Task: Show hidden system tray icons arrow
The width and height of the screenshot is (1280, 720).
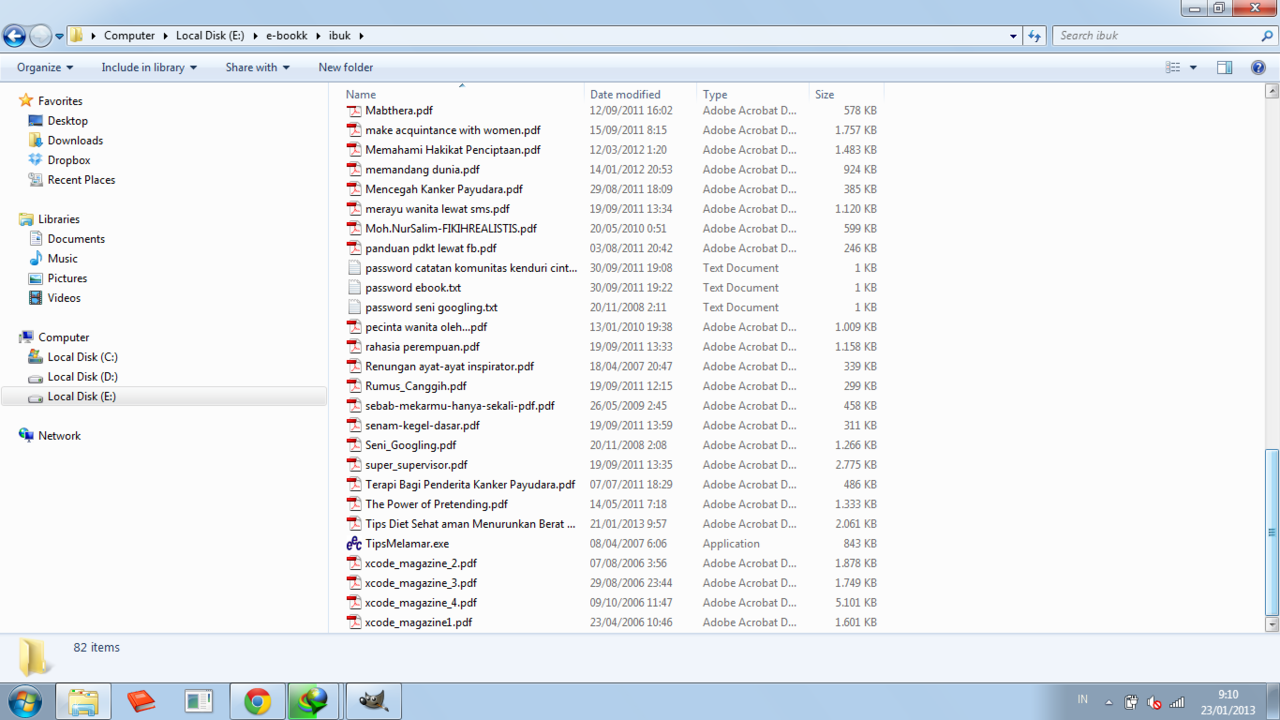Action: 1109,702
